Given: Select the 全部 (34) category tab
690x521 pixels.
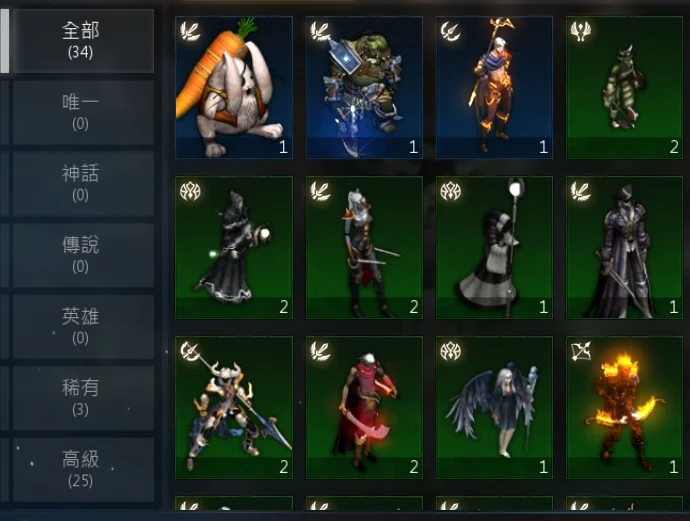Looking at the screenshot, I should pyautogui.click(x=83, y=41).
